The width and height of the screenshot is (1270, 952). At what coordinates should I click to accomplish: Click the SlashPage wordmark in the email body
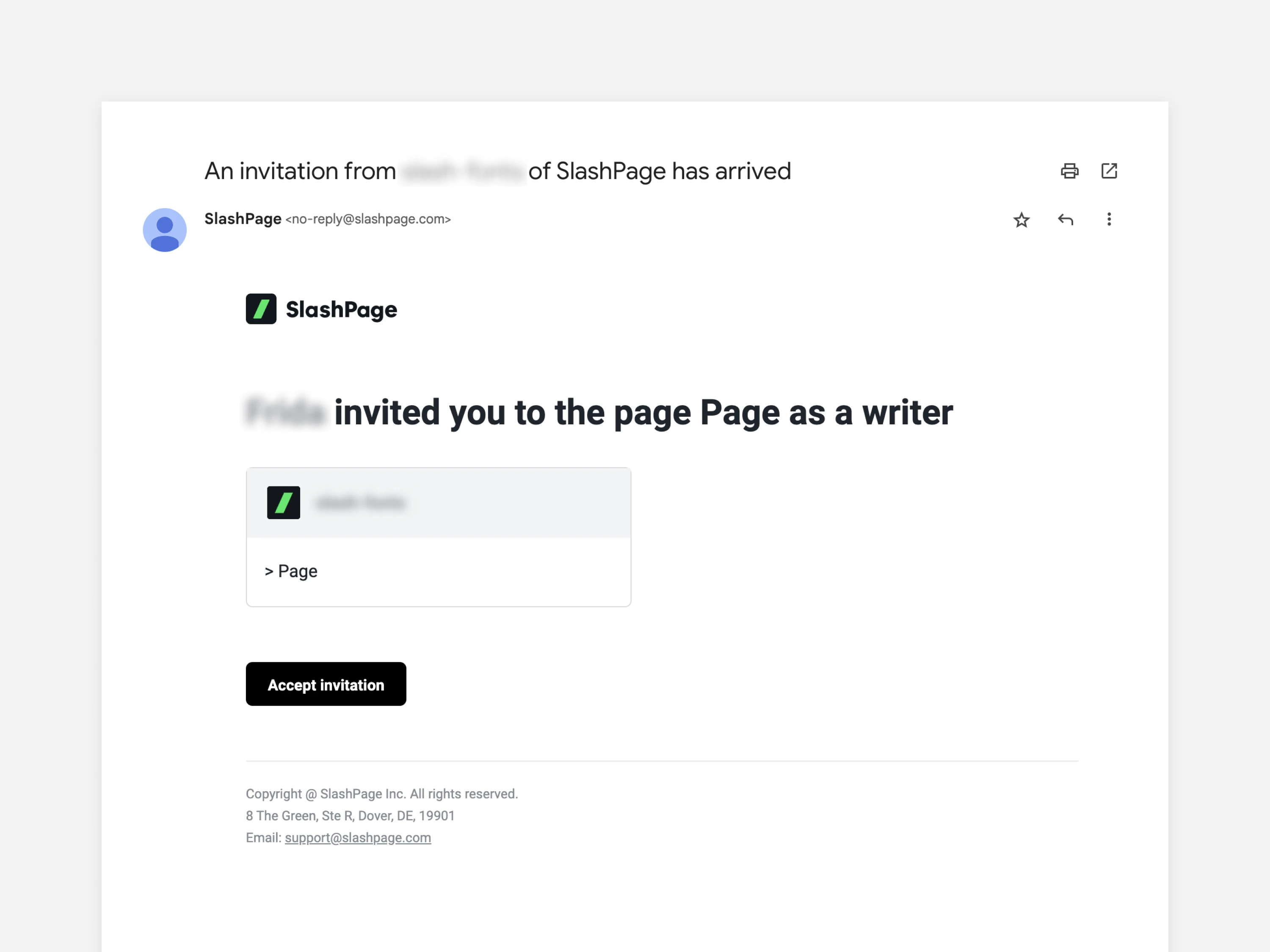pyautogui.click(x=341, y=310)
